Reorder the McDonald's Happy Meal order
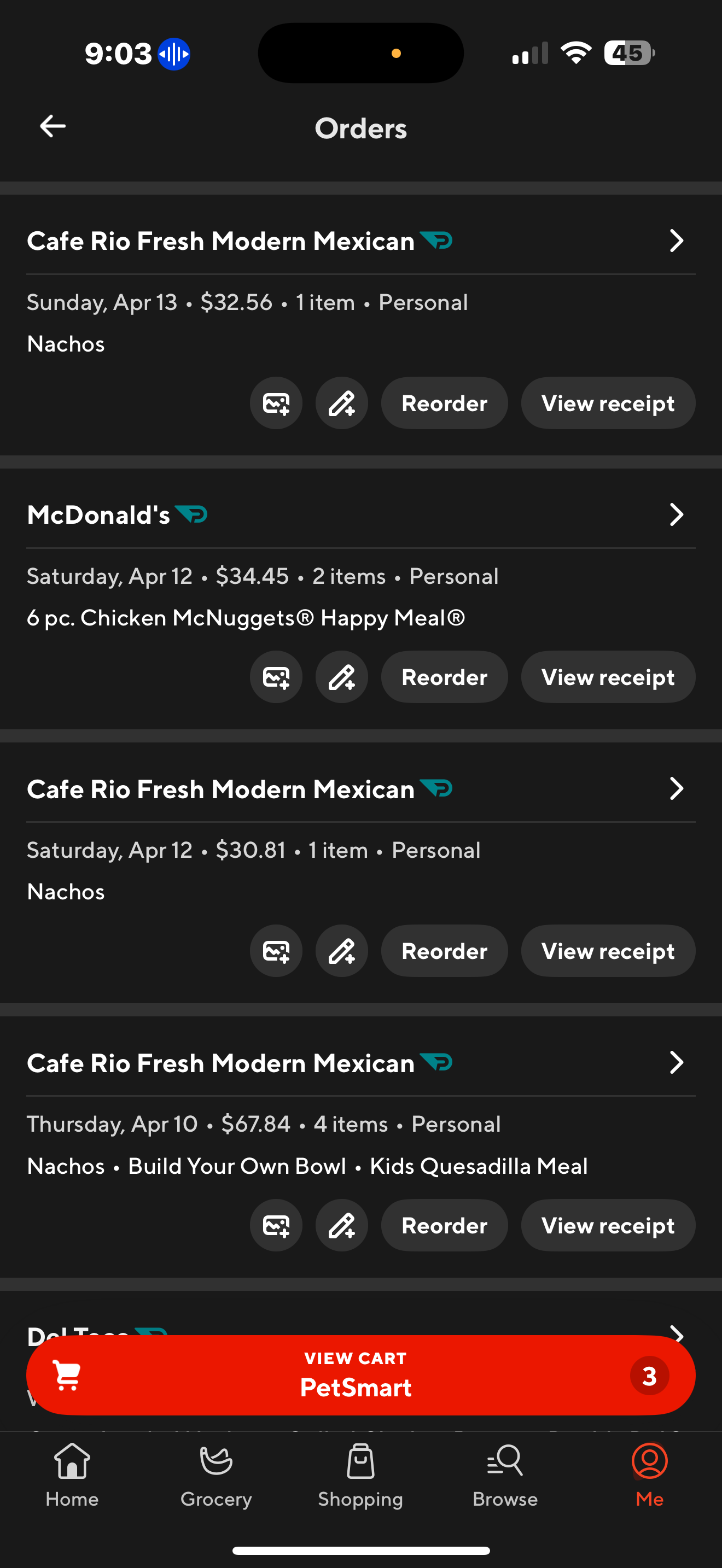 click(x=444, y=677)
